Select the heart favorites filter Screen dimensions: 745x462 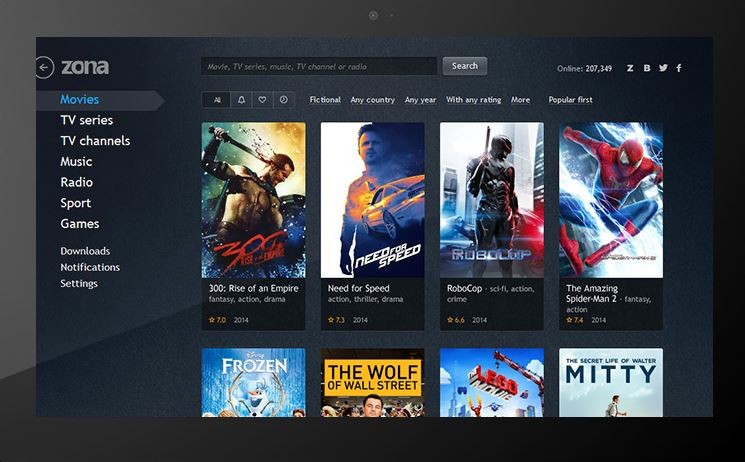coord(262,100)
